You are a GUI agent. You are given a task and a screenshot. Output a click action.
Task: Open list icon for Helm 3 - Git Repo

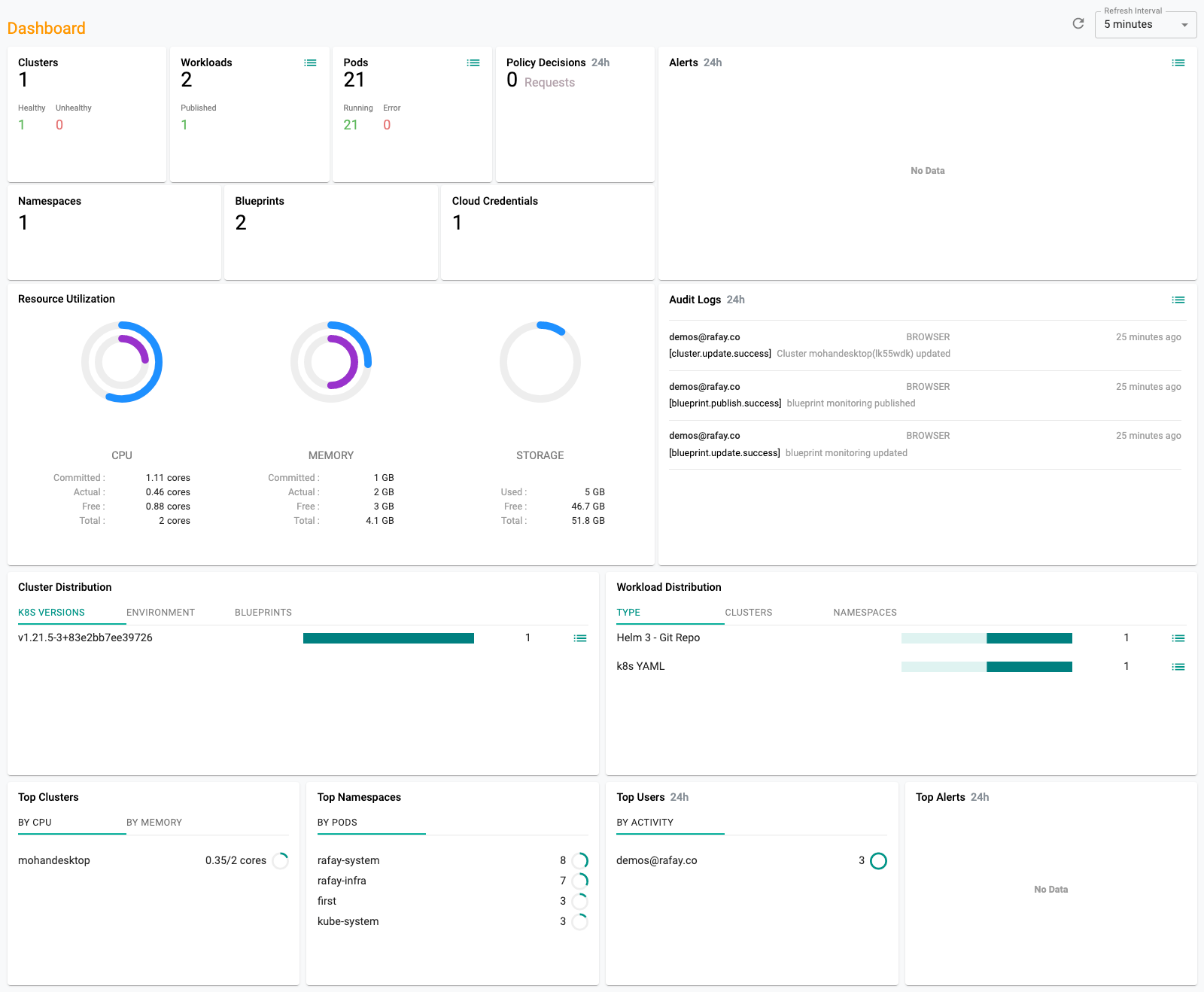(x=1178, y=638)
